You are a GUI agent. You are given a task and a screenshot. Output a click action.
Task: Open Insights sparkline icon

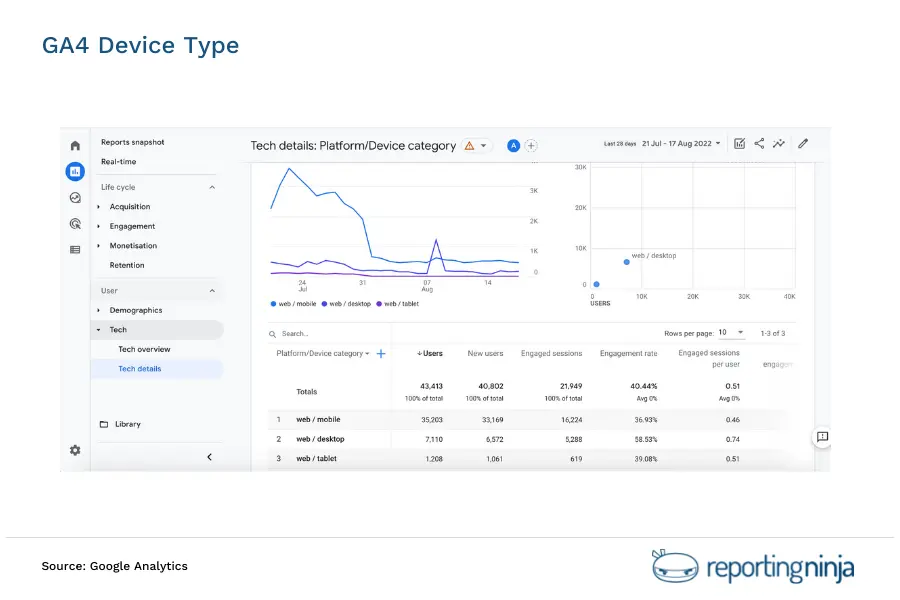779,144
